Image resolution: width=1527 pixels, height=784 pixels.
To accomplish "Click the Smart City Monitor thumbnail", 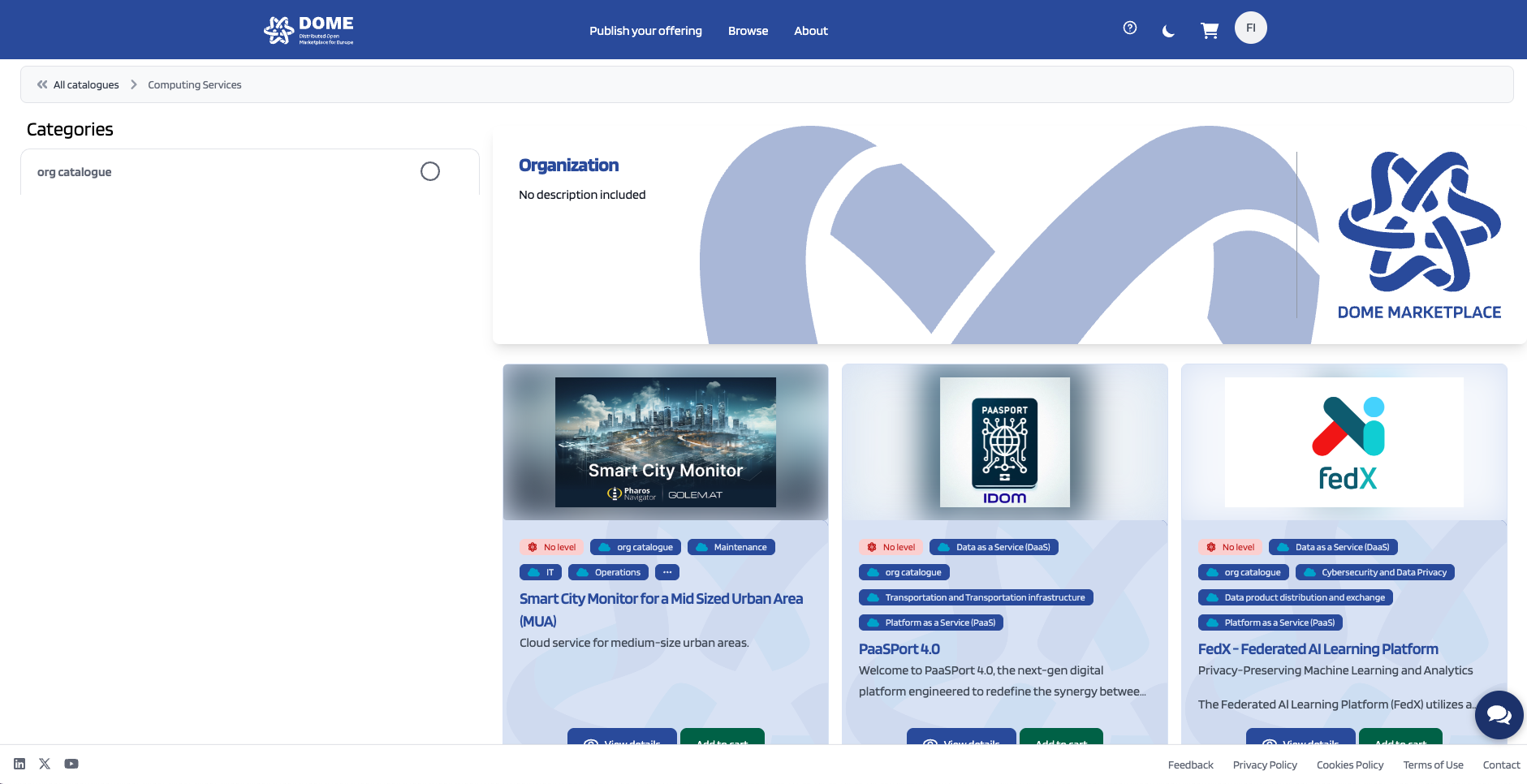I will (666, 442).
